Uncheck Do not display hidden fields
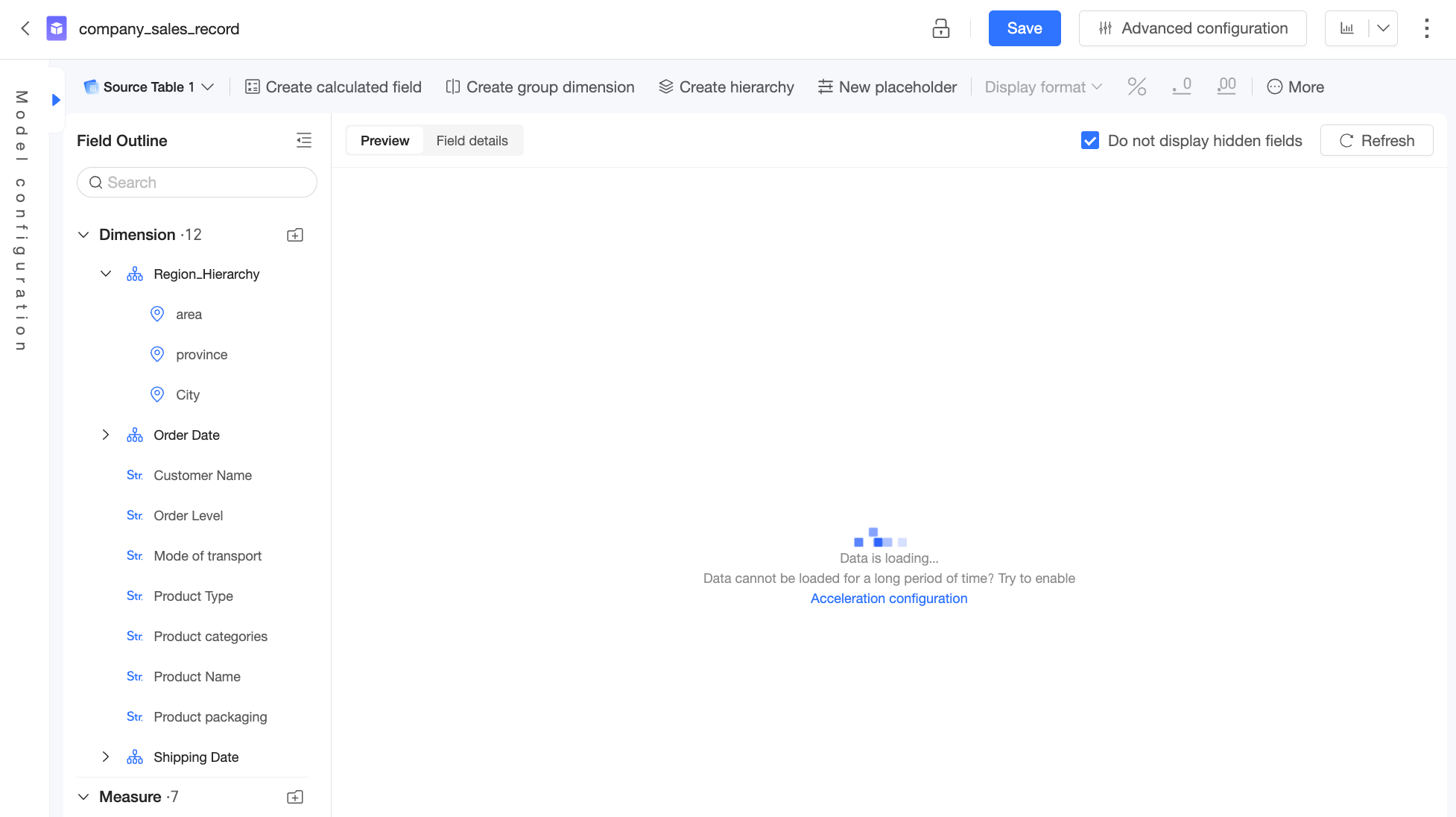This screenshot has width=1456, height=817. [x=1090, y=141]
